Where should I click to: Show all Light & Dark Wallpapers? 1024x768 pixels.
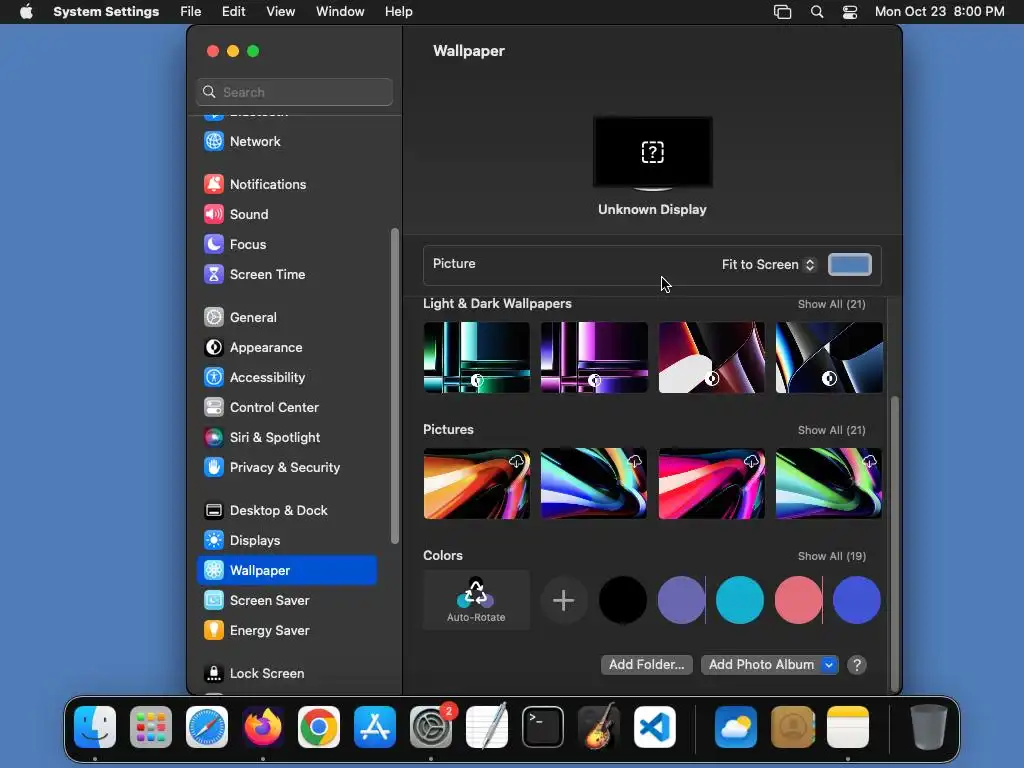[x=831, y=304]
